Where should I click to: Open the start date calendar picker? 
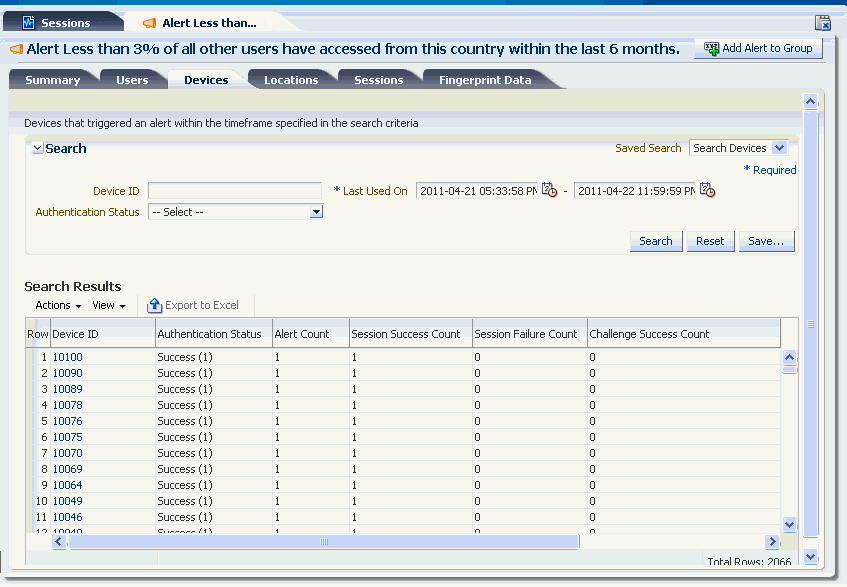550,191
